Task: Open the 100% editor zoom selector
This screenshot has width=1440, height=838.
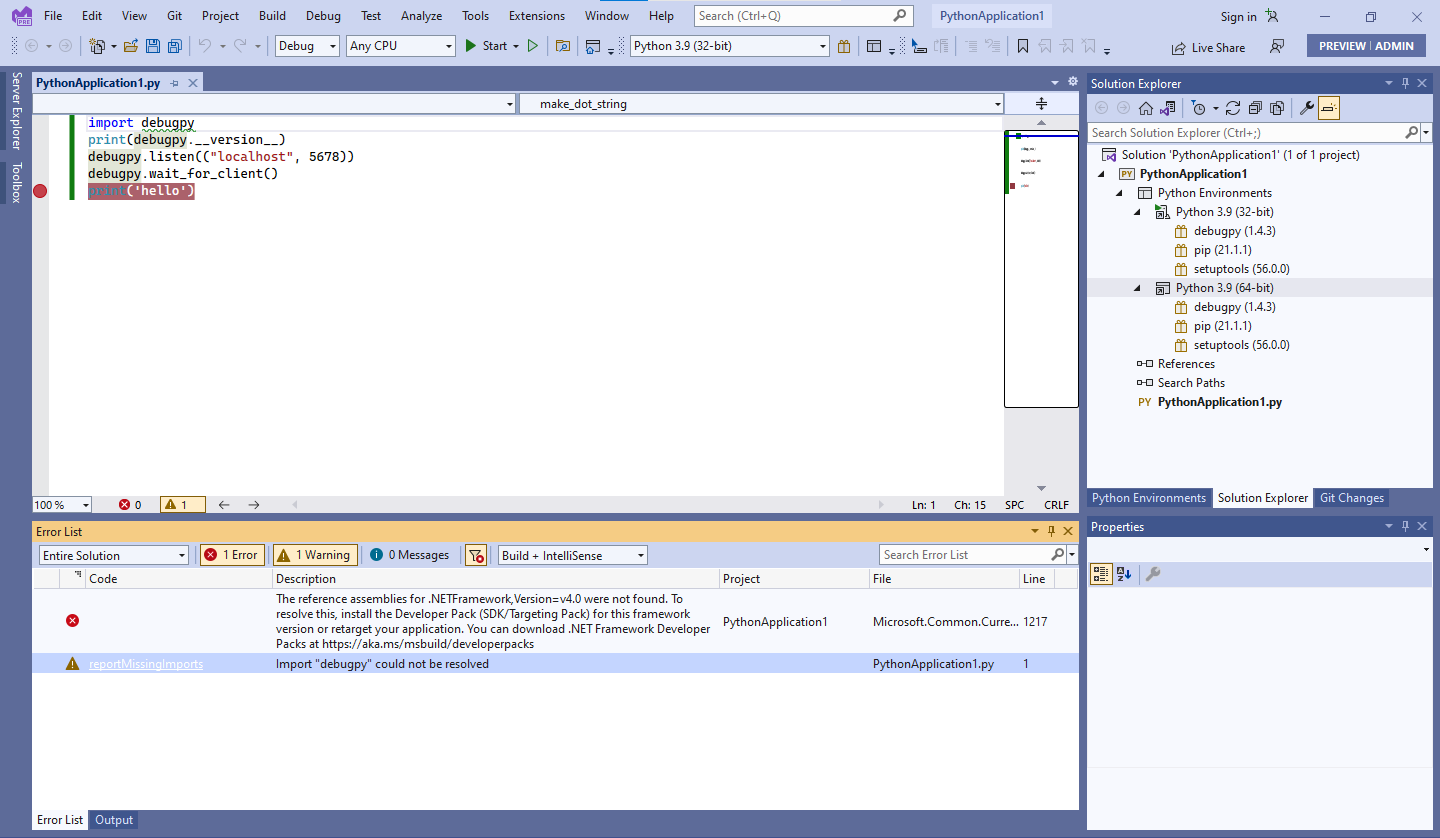Action: coord(61,504)
